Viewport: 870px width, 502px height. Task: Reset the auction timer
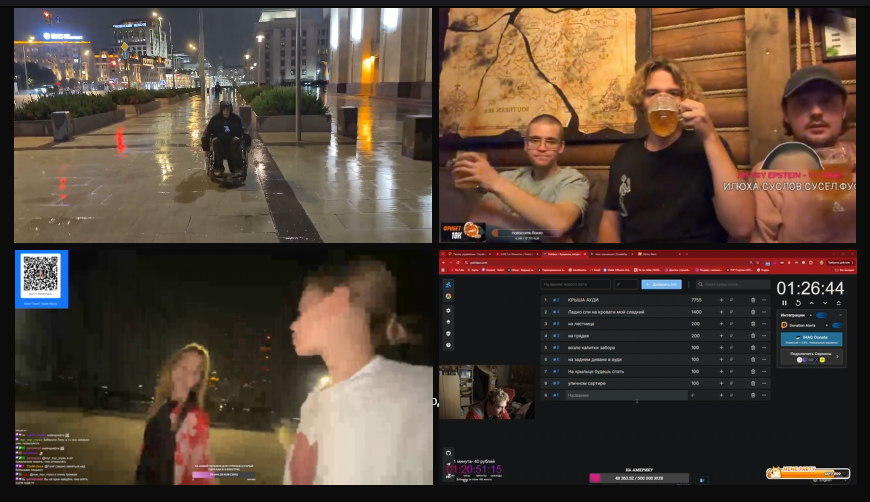[x=798, y=303]
